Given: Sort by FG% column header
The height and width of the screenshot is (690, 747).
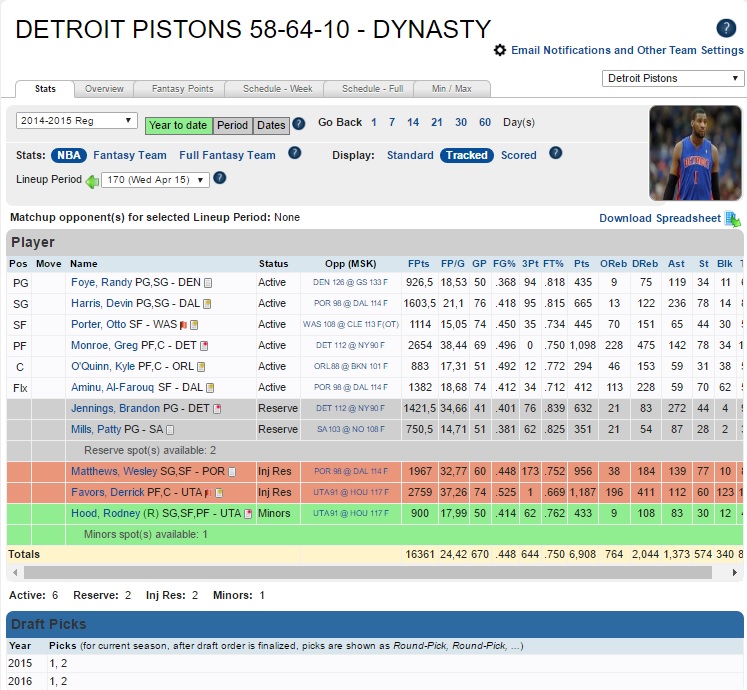Looking at the screenshot, I should pos(504,264).
